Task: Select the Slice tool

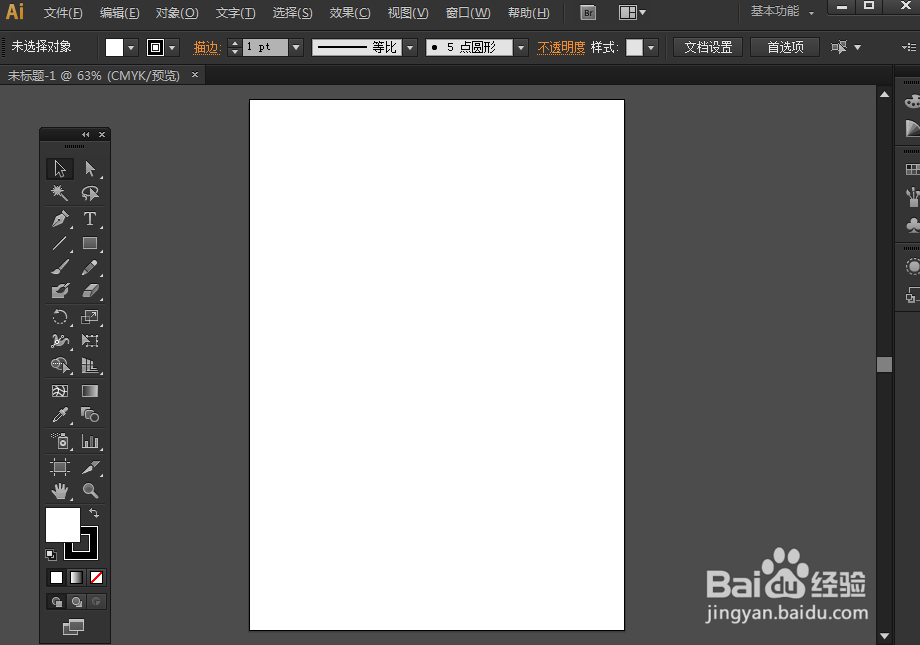Action: 90,467
